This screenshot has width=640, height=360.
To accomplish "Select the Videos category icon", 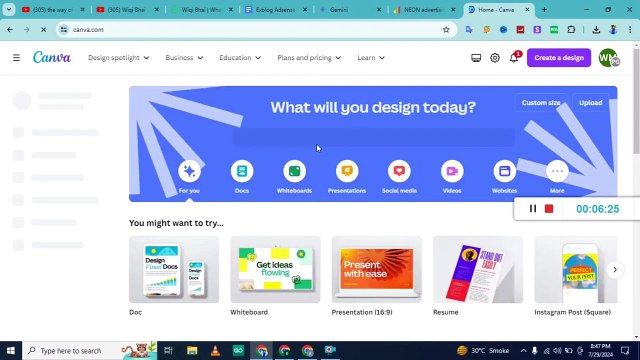I will click(x=452, y=171).
